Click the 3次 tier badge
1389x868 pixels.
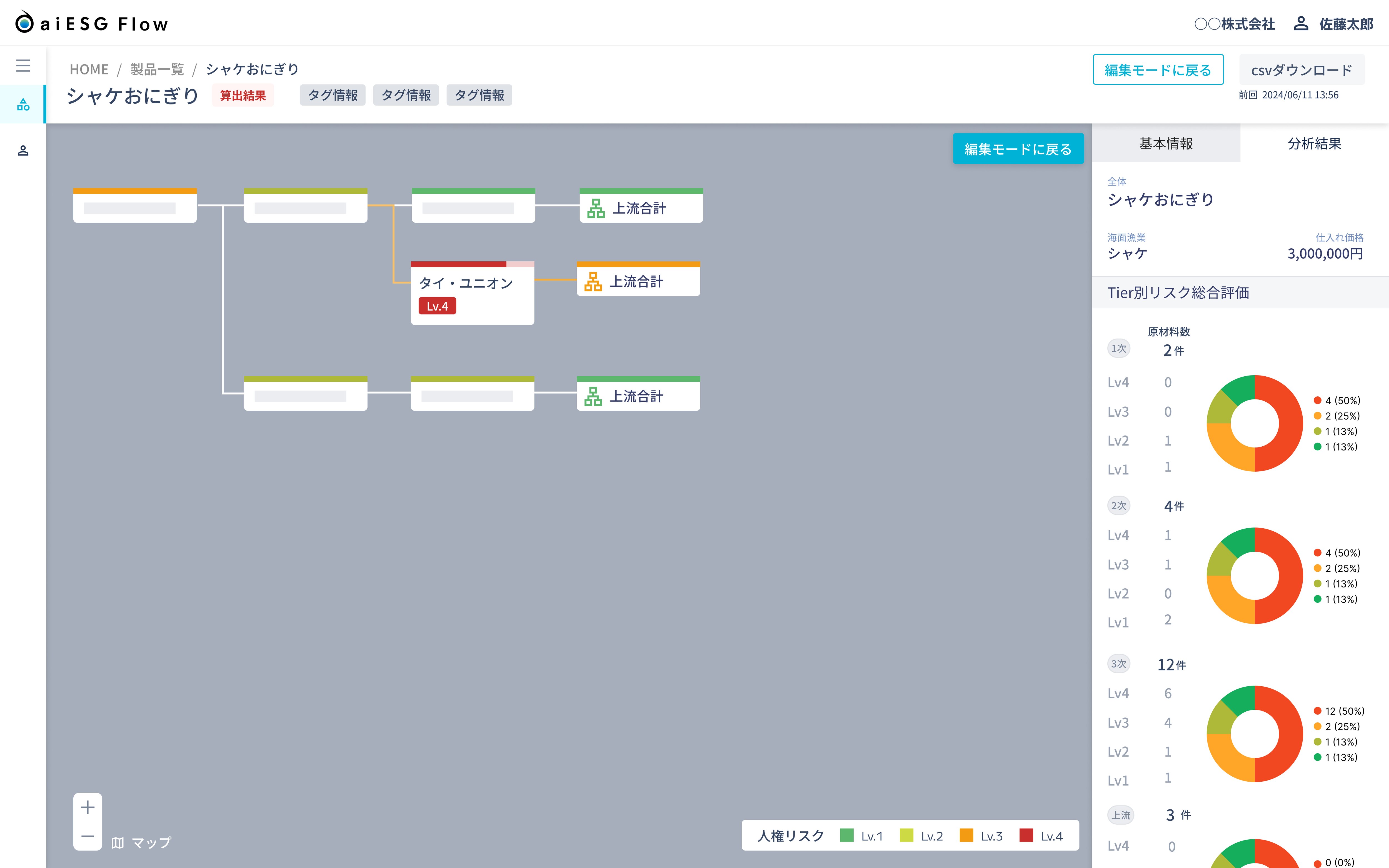[x=1119, y=664]
